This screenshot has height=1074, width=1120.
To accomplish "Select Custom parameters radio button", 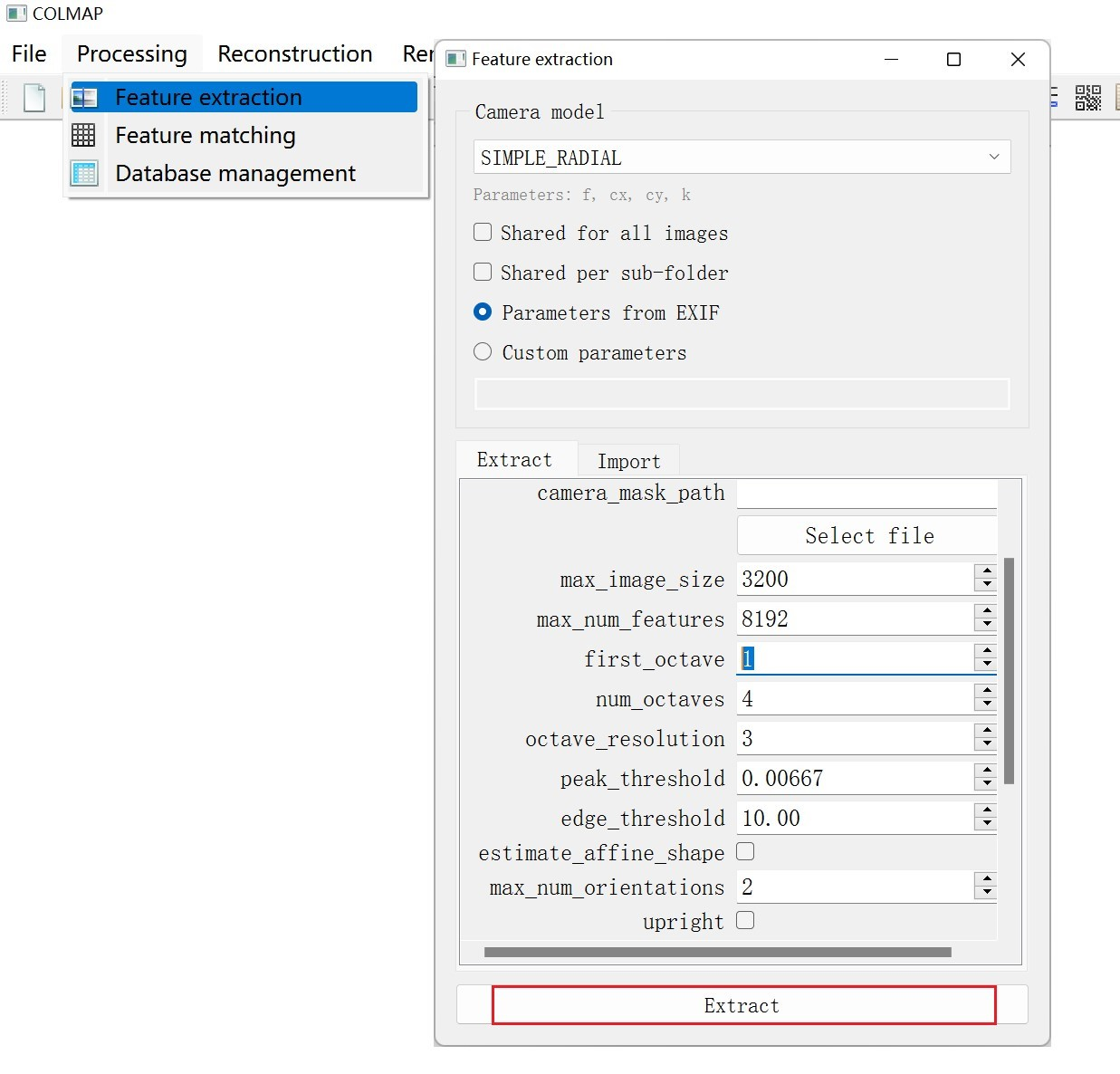I will pos(483,351).
